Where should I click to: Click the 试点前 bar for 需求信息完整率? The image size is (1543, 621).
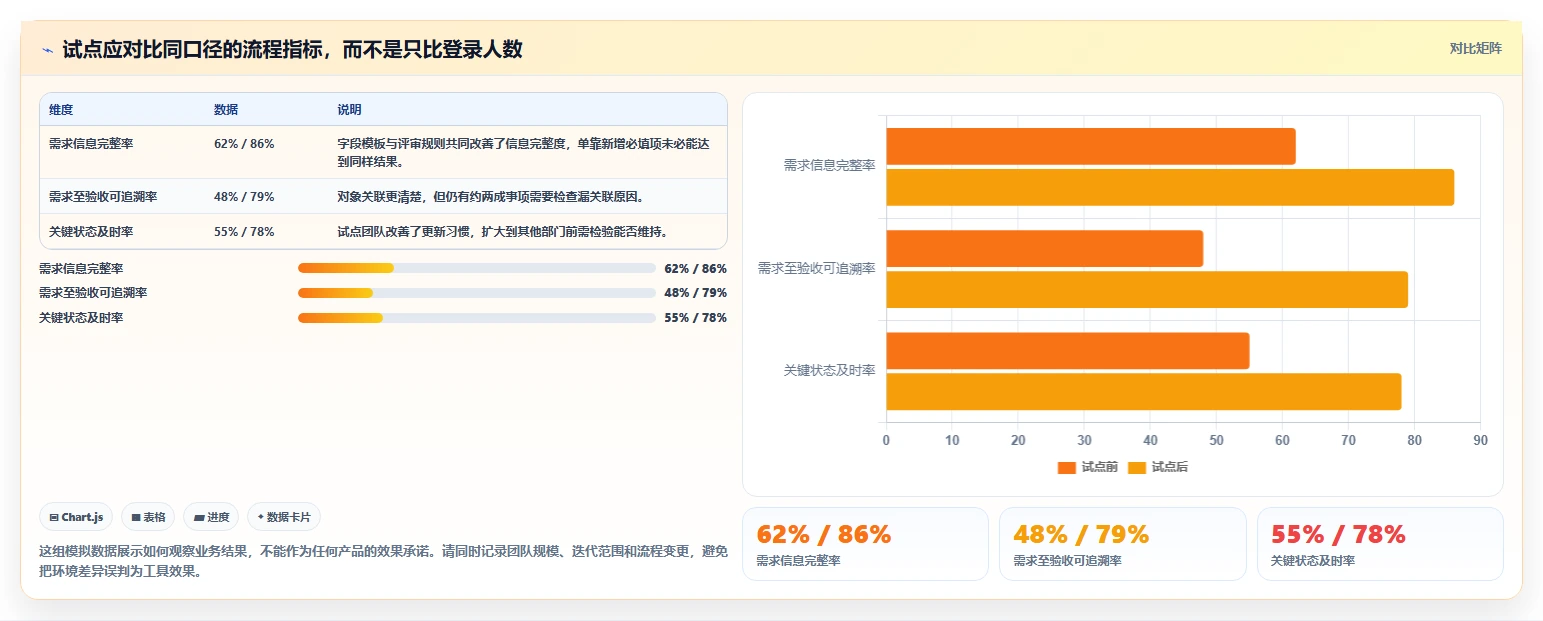coord(1090,146)
